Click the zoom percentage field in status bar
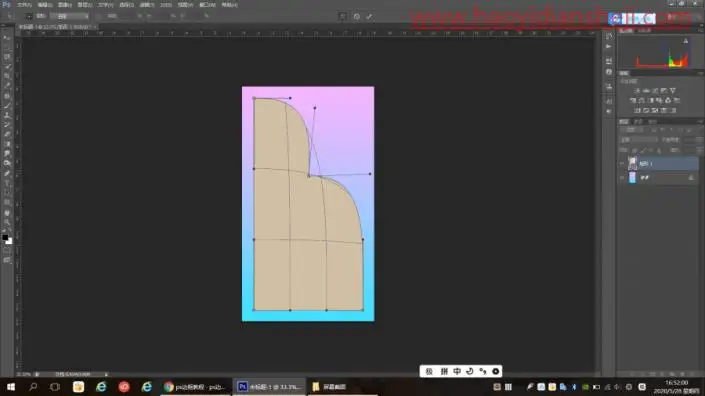Viewport: 705px width, 396px height. tap(24, 374)
